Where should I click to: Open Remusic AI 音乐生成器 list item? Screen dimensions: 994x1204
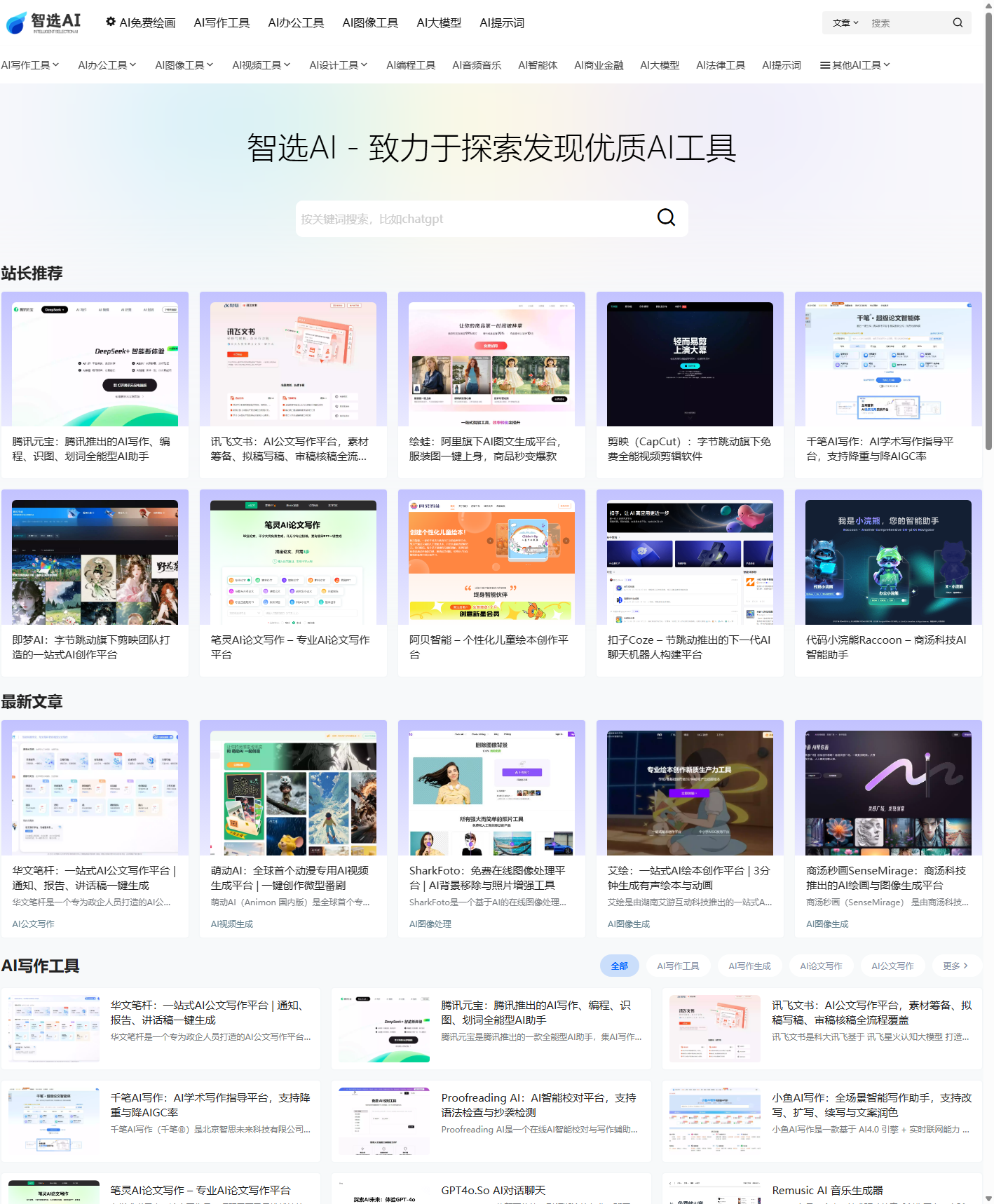point(822,1189)
